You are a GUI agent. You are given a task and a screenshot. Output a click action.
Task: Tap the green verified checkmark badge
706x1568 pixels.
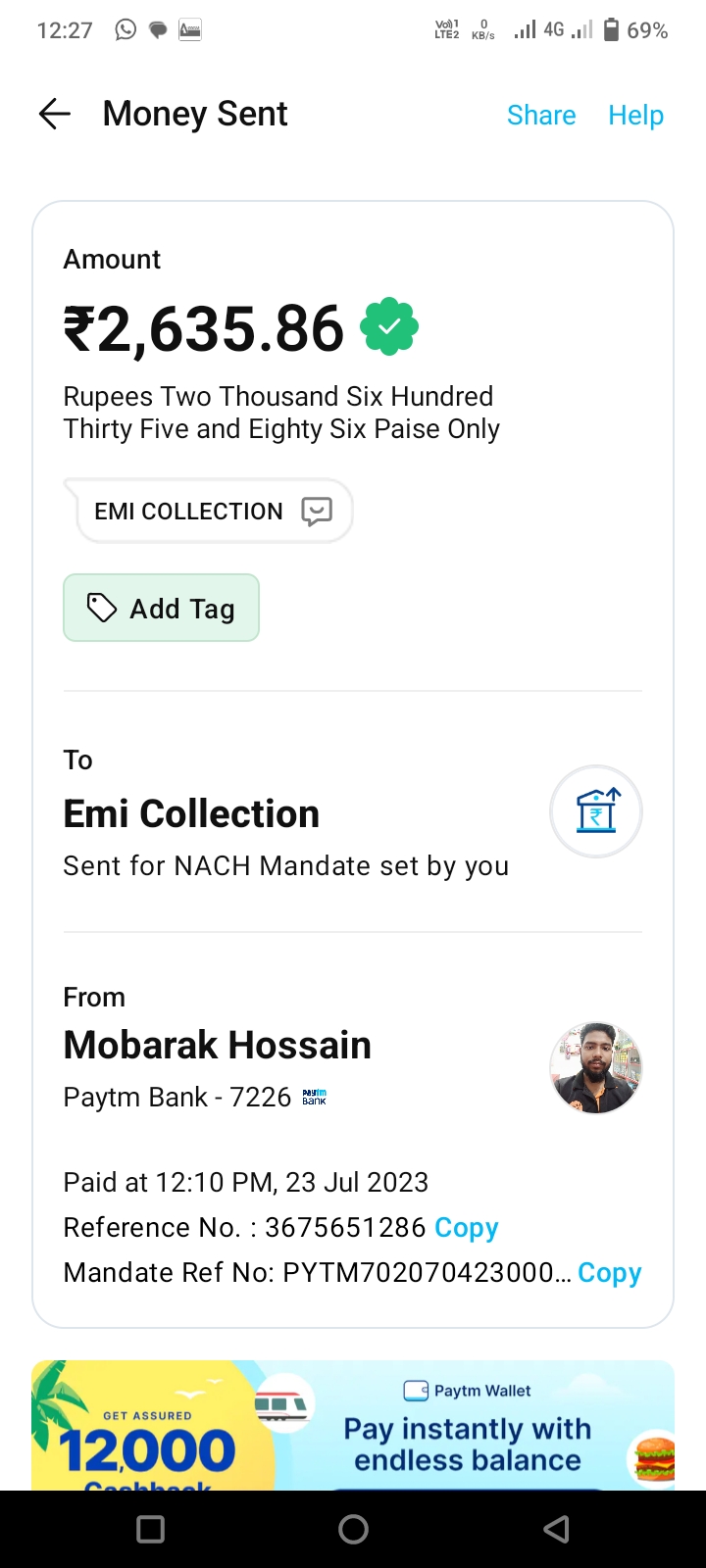pyautogui.click(x=389, y=327)
